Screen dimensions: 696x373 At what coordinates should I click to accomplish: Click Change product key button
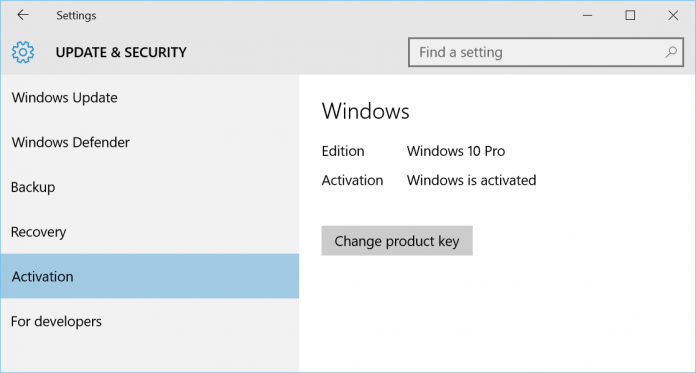coord(397,241)
